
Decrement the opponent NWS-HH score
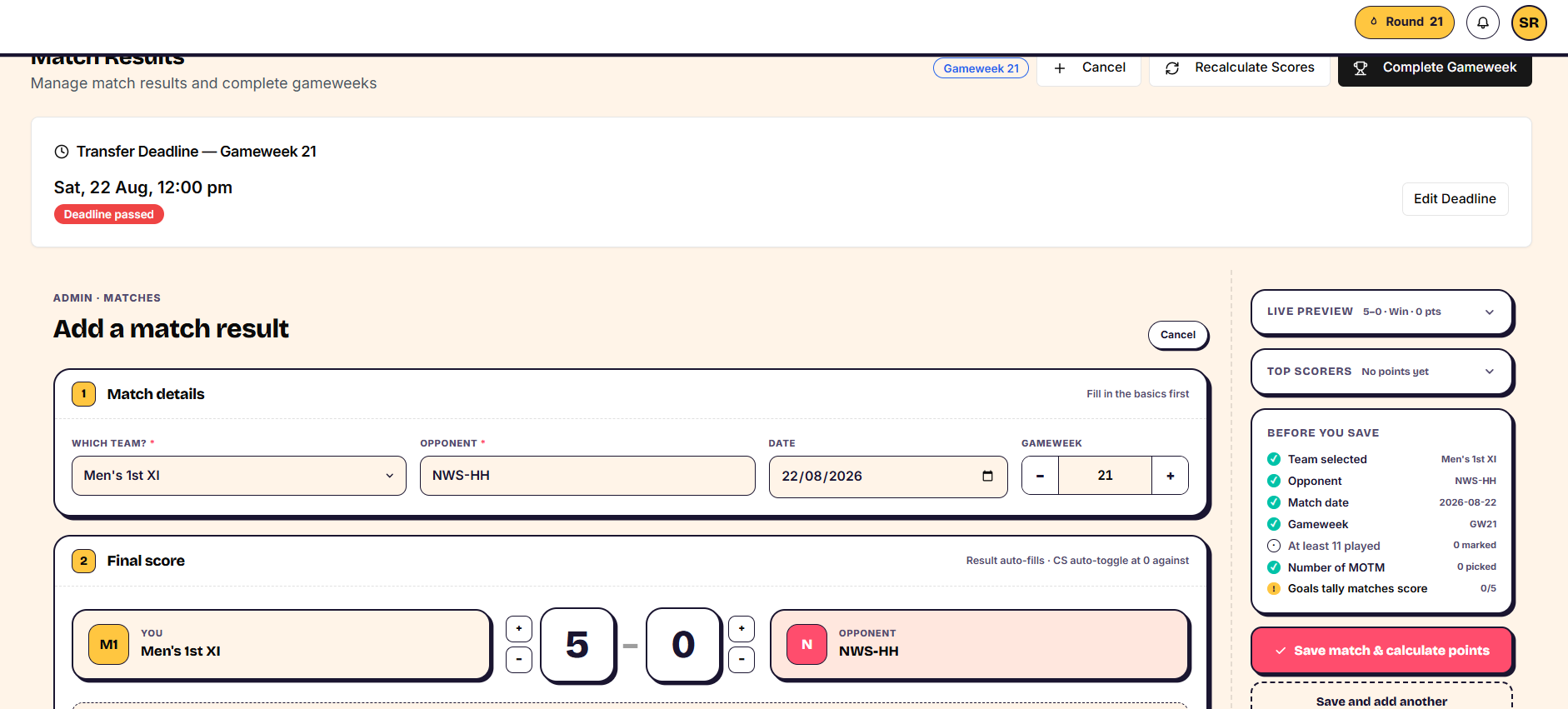point(742,660)
